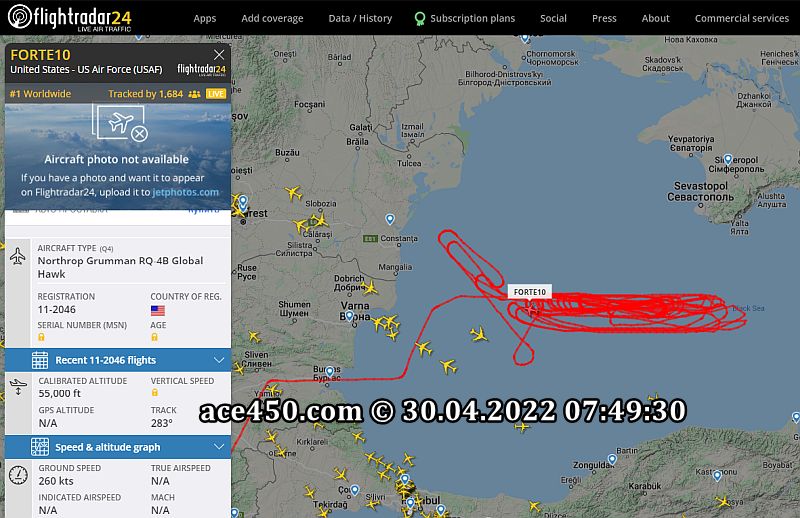Screen dimensions: 800x518
Task: Click the aircraft photo placeholder image
Action: tap(120, 122)
